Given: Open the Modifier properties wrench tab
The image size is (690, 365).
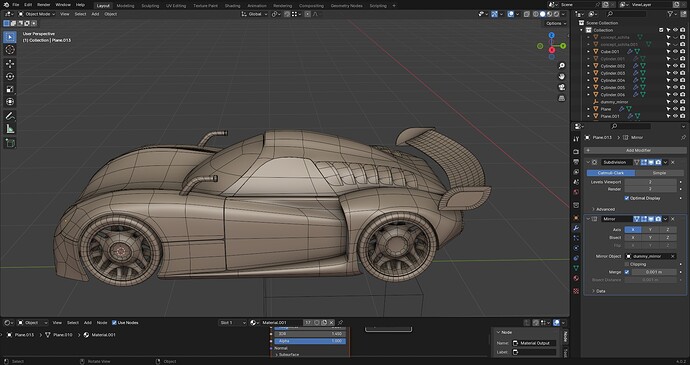Looking at the screenshot, I should coord(576,228).
